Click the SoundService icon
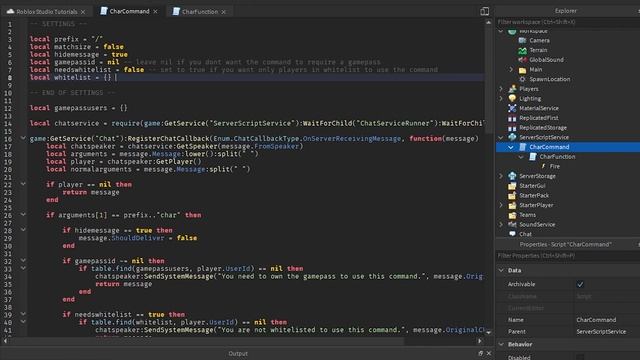Viewport: 640px width, 360px height. coord(512,224)
